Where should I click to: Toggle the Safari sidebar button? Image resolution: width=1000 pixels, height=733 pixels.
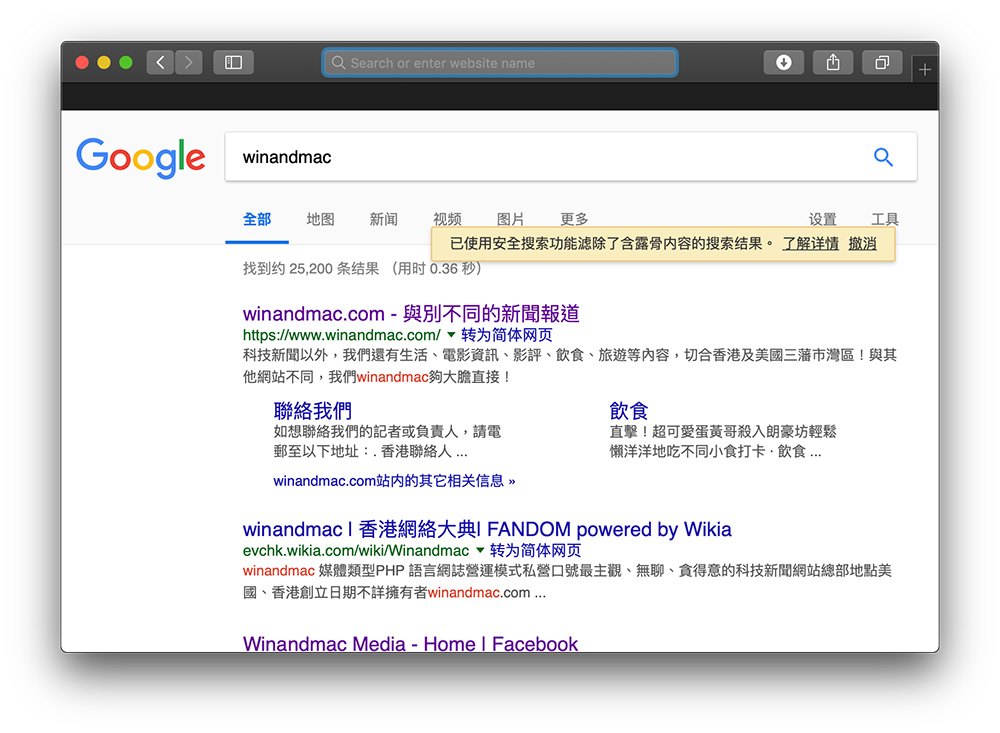click(x=233, y=63)
